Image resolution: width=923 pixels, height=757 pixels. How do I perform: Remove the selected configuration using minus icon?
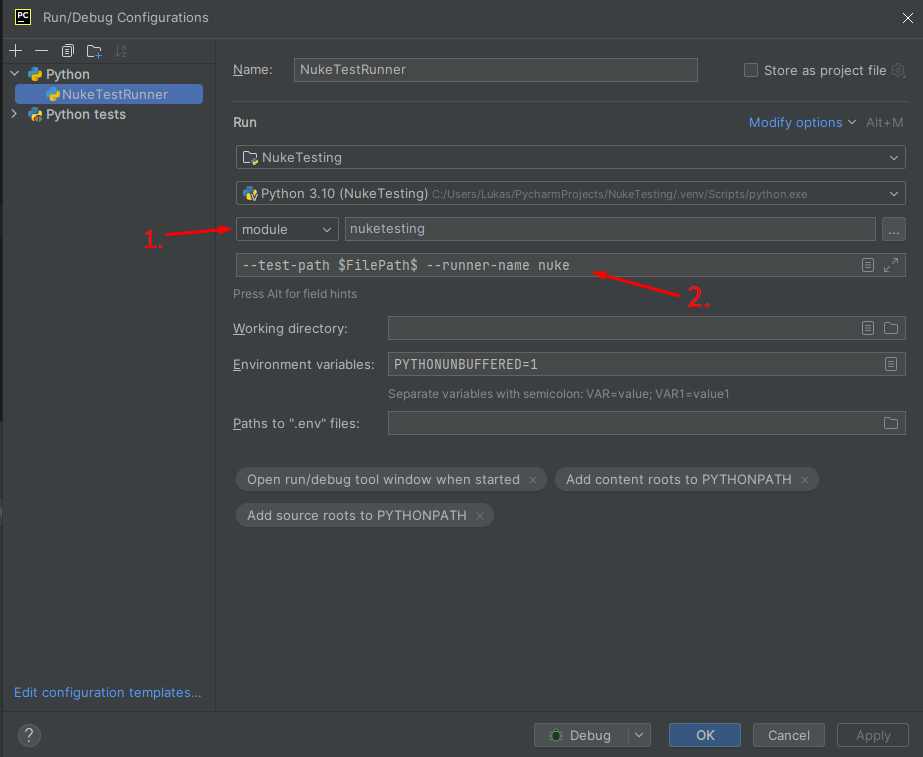(40, 50)
